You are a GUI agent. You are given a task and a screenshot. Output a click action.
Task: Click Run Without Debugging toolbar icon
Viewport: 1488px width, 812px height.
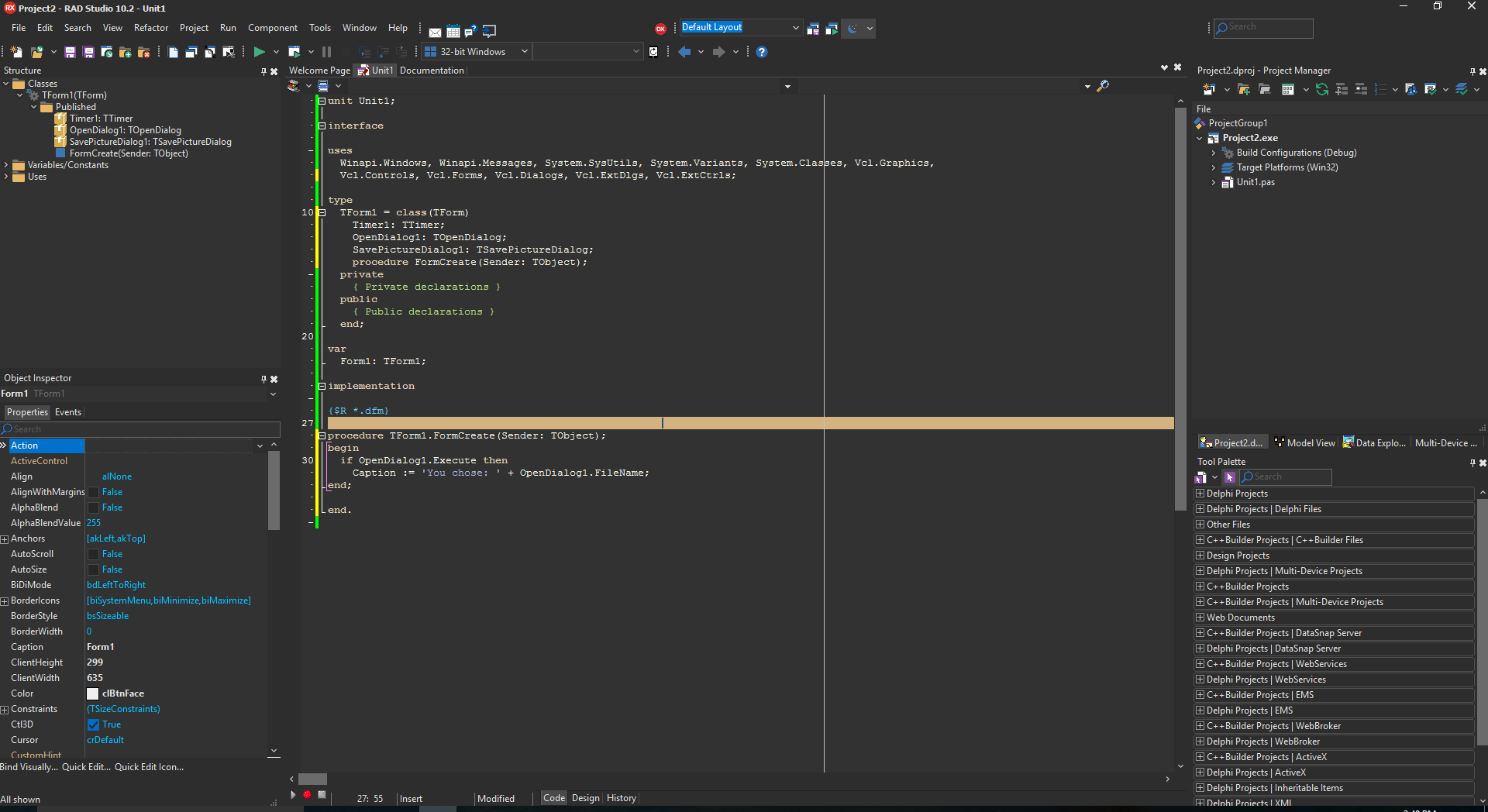pos(294,52)
